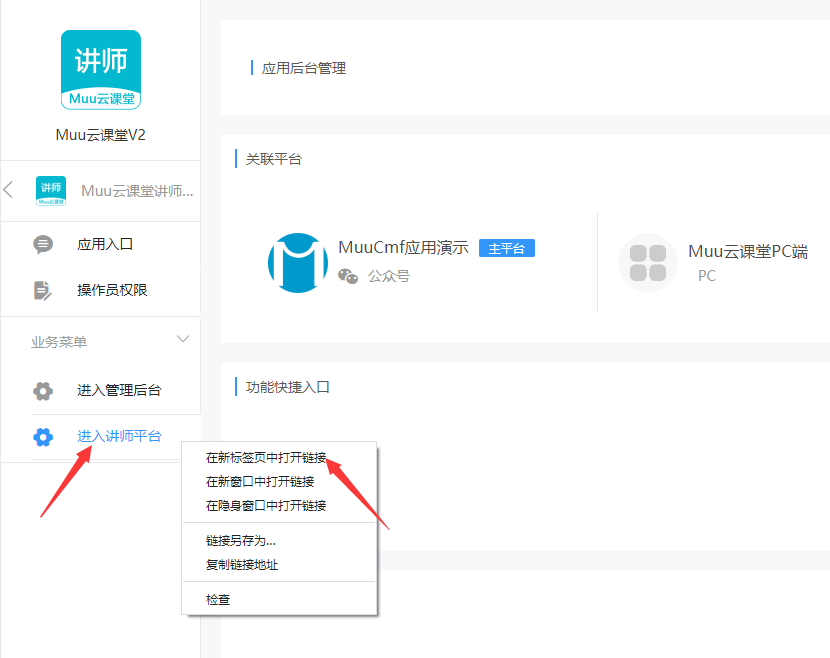
Task: Select 检查 at bottom of context menu
Action: point(218,600)
